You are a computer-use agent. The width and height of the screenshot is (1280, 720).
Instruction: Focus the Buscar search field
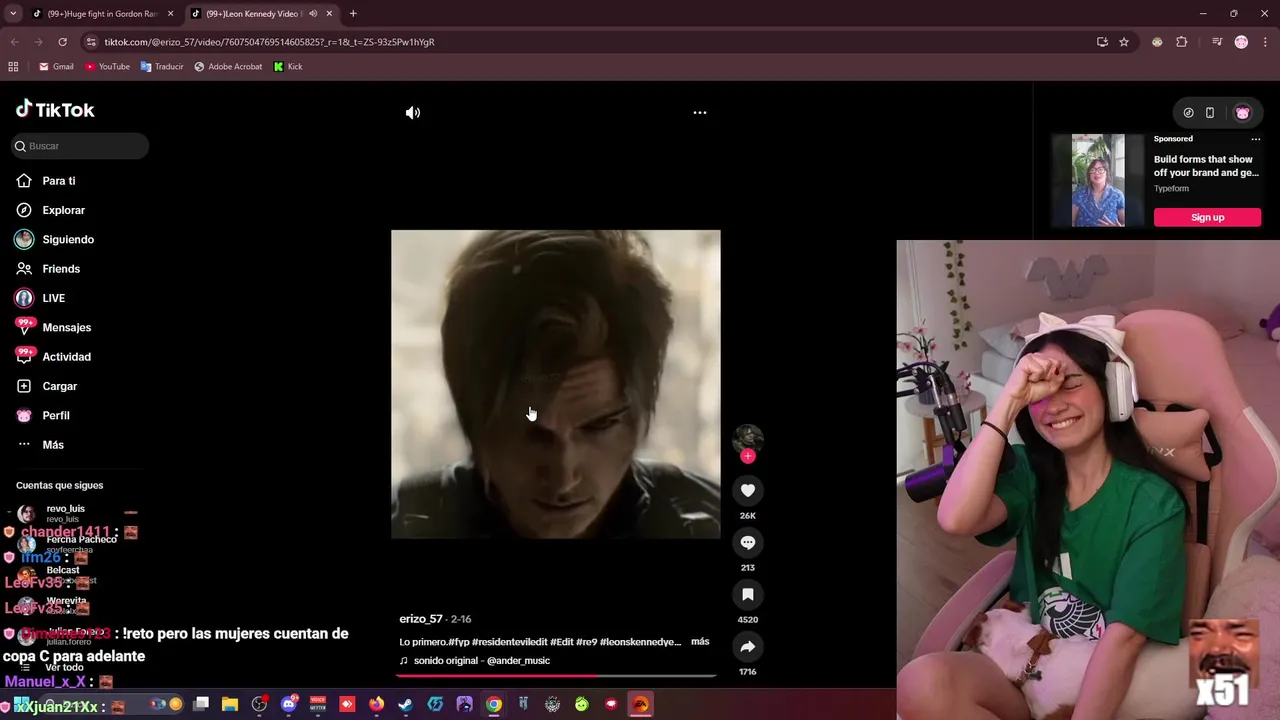click(80, 146)
